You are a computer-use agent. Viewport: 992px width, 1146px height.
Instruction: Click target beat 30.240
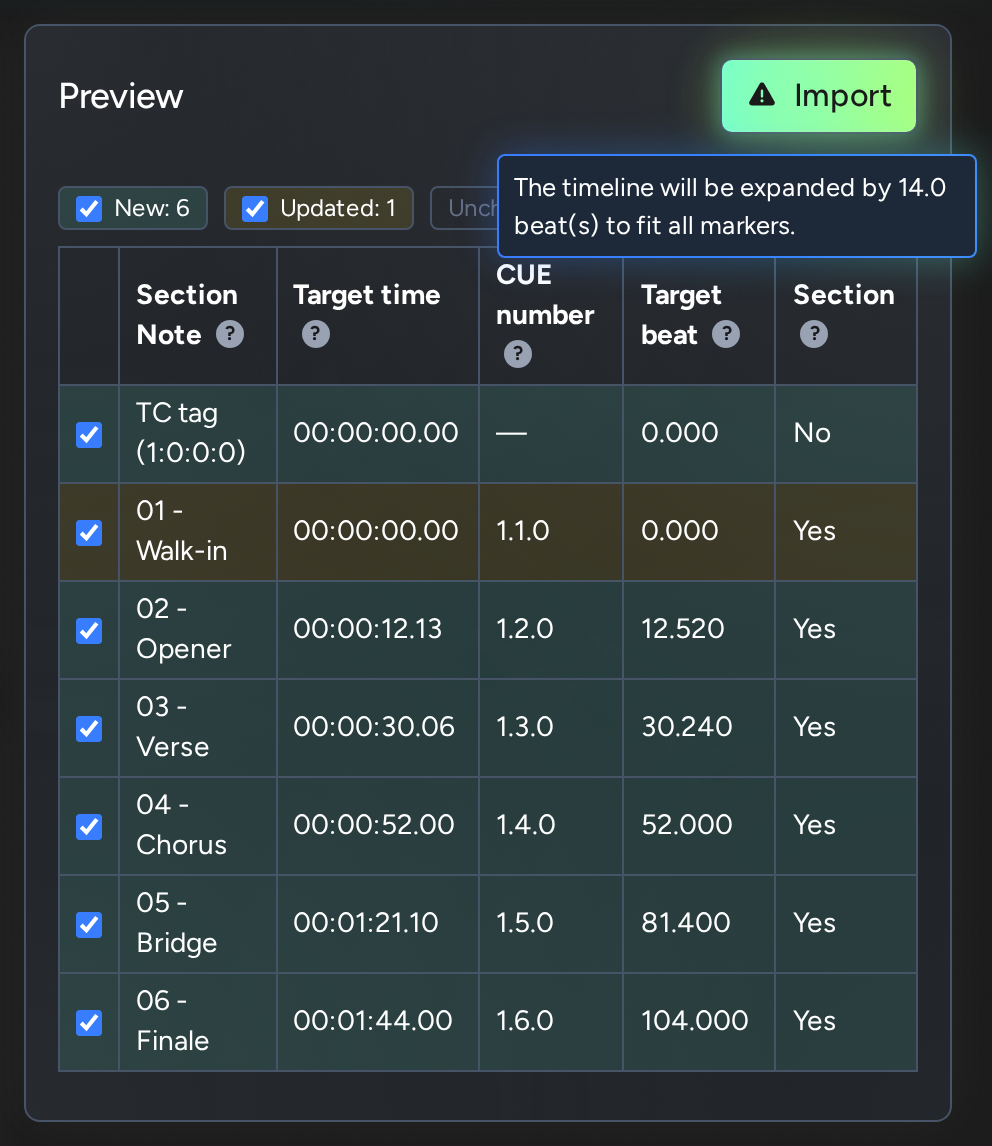point(686,726)
